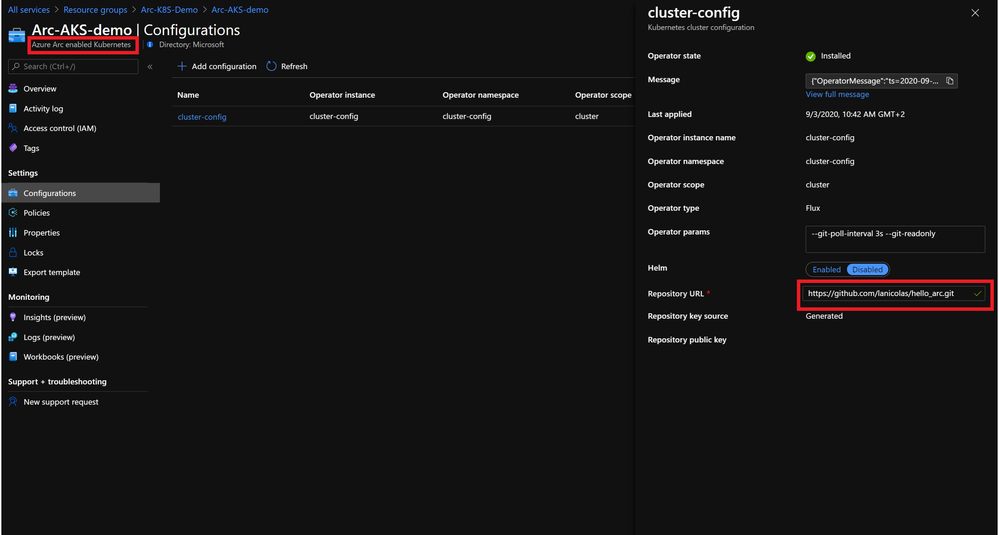999x535 pixels.
Task: Close the cluster-config panel
Action: (x=975, y=13)
